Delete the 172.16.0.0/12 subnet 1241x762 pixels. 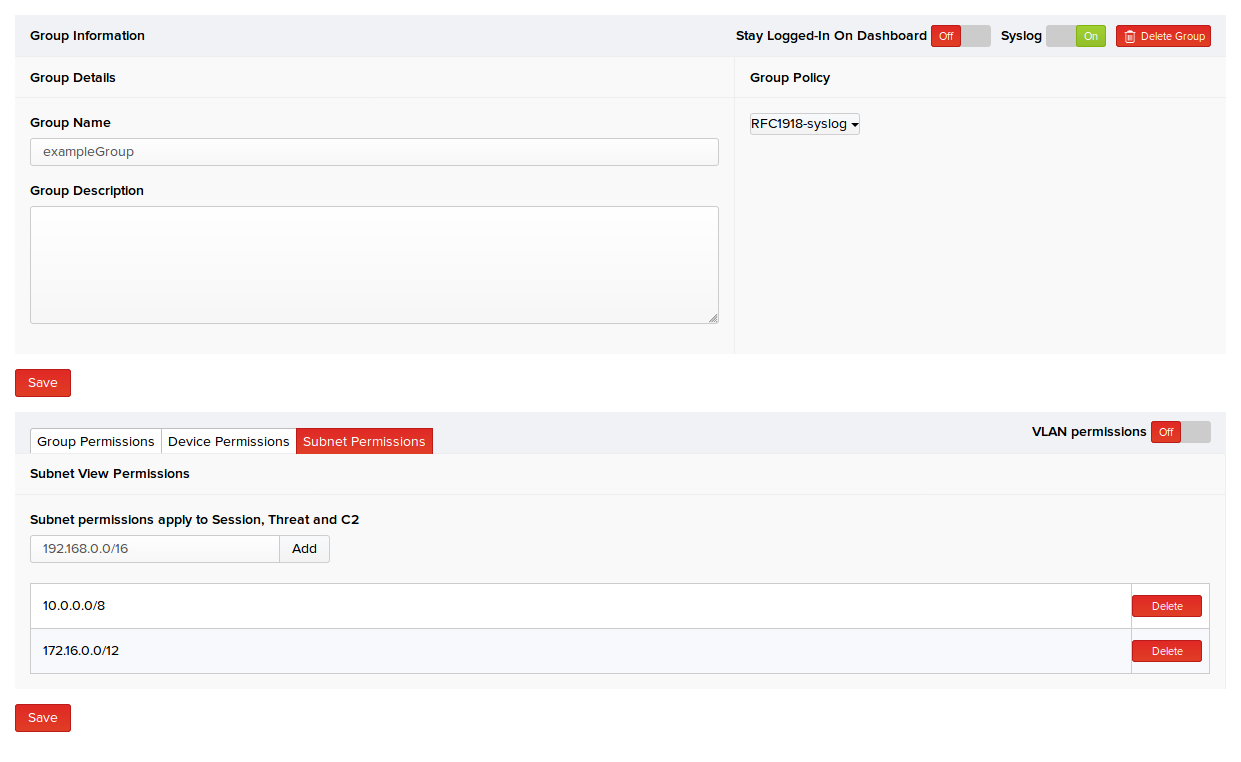[1167, 651]
